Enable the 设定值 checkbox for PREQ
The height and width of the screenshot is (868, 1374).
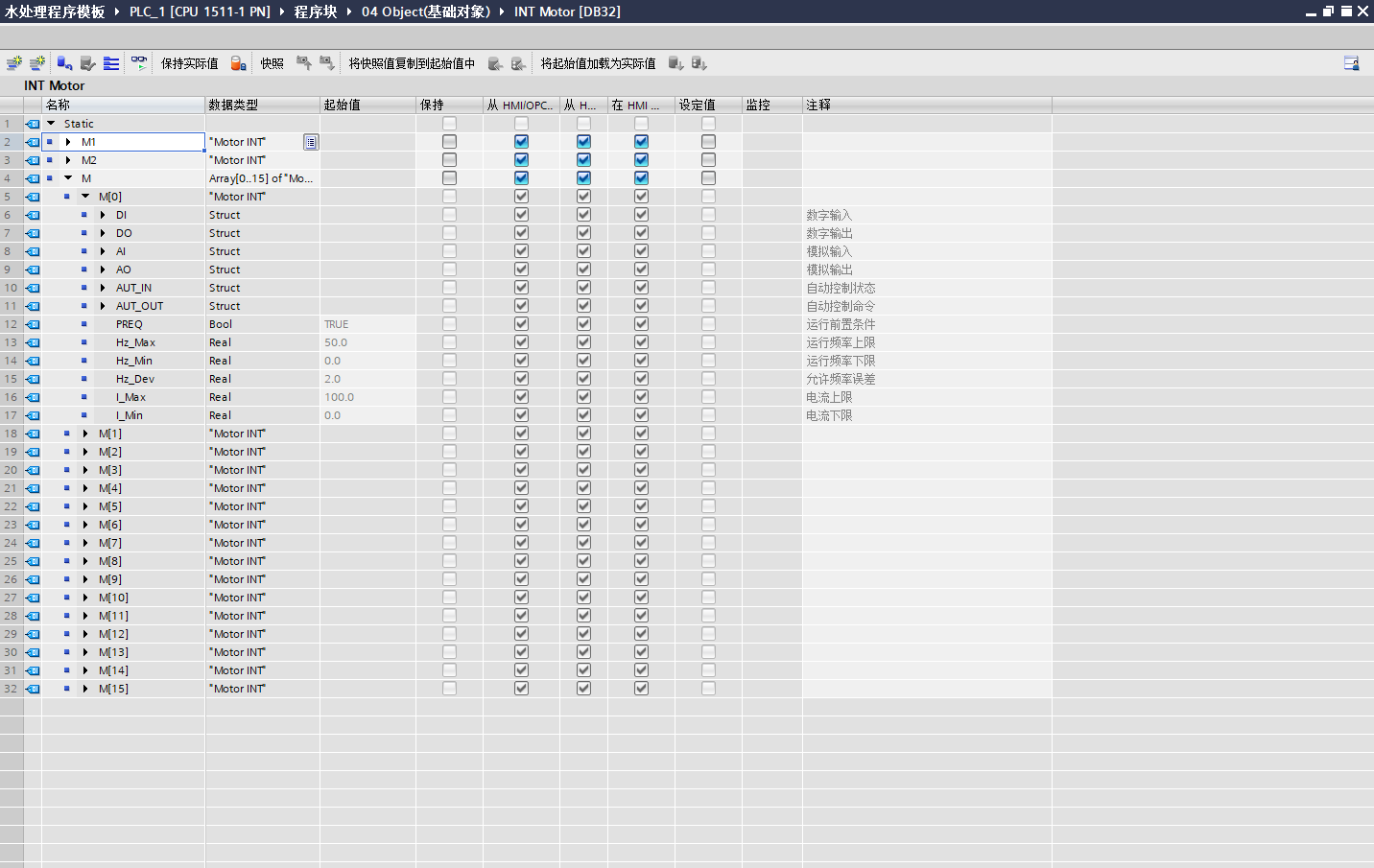click(707, 323)
